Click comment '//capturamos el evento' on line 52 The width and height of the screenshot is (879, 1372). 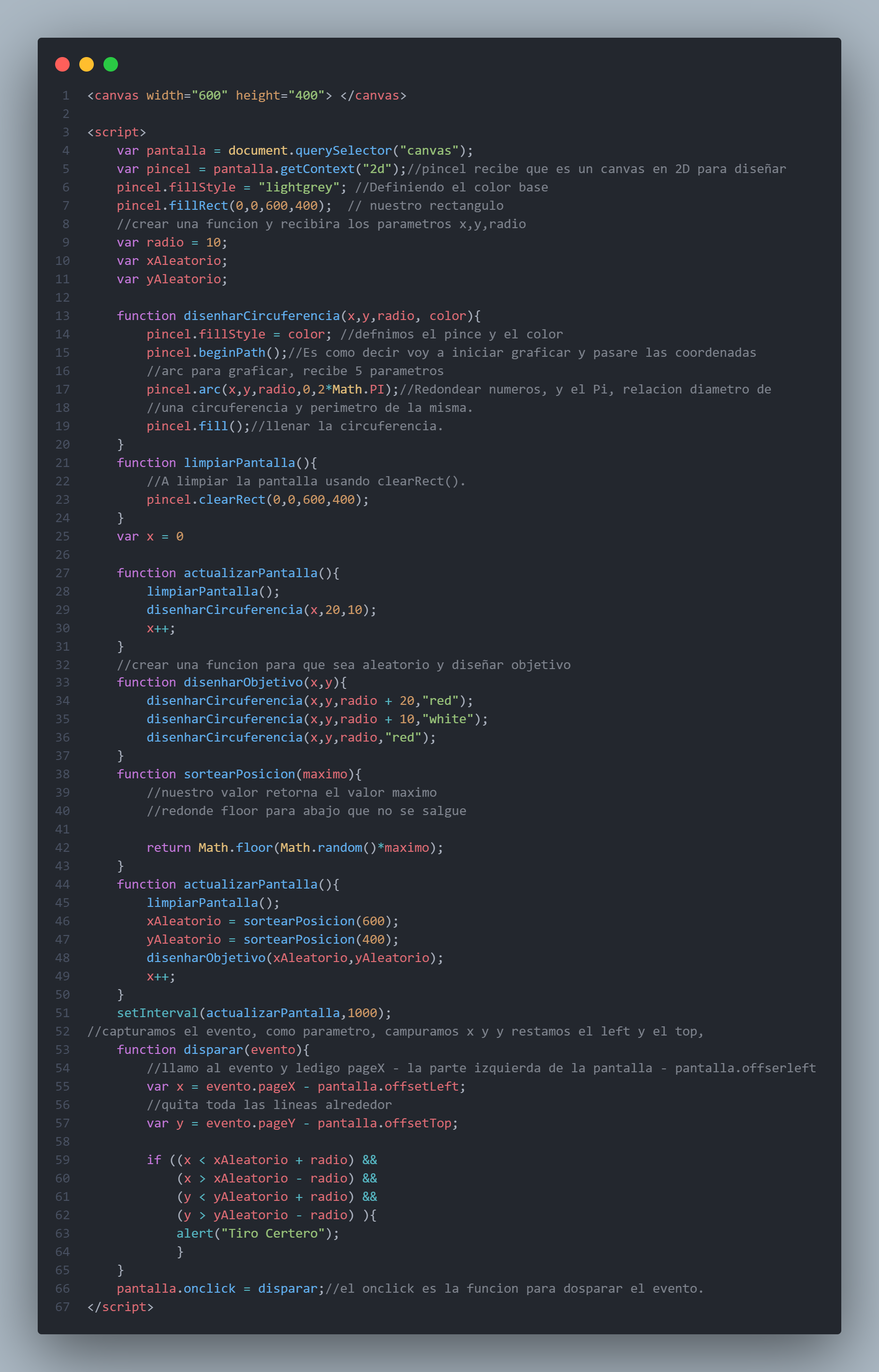pos(395,1031)
